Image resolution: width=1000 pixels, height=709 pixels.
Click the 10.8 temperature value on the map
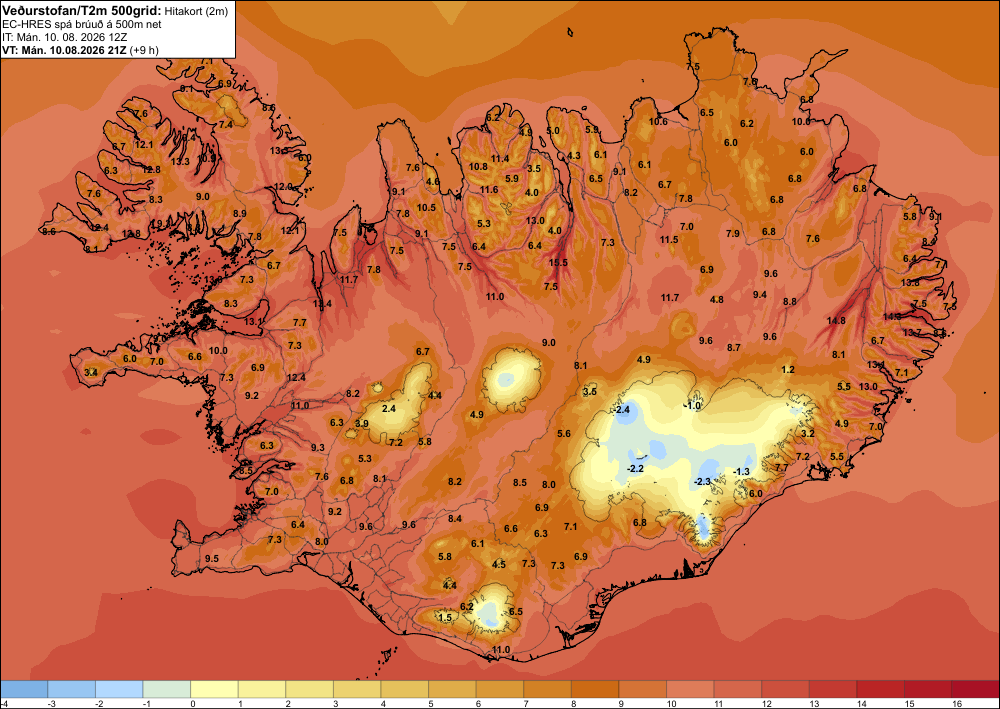[478, 167]
